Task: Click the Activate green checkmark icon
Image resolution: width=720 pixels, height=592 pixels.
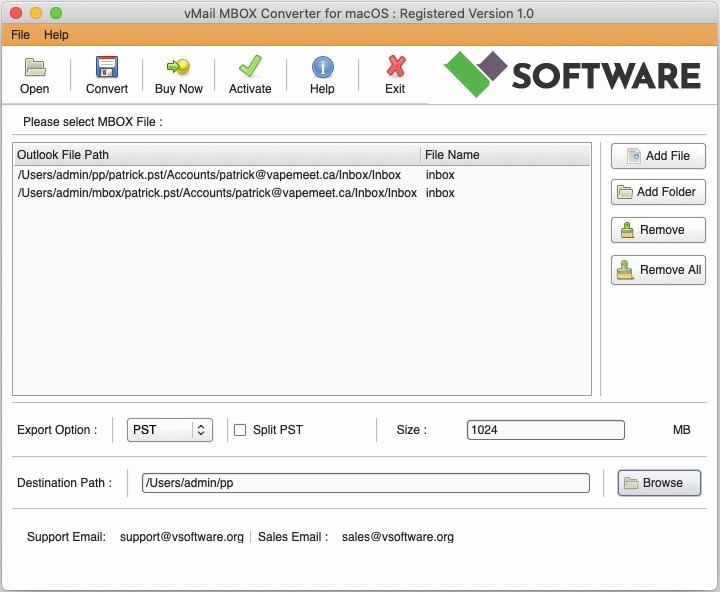Action: [250, 68]
